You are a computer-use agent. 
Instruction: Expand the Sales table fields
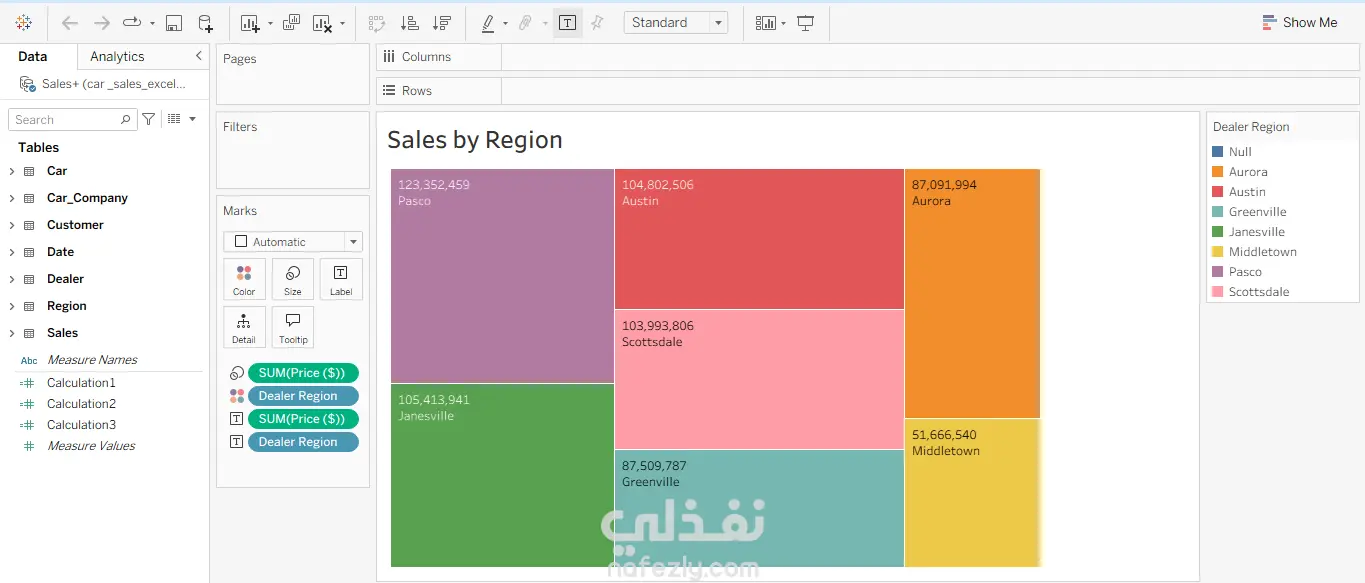point(12,333)
